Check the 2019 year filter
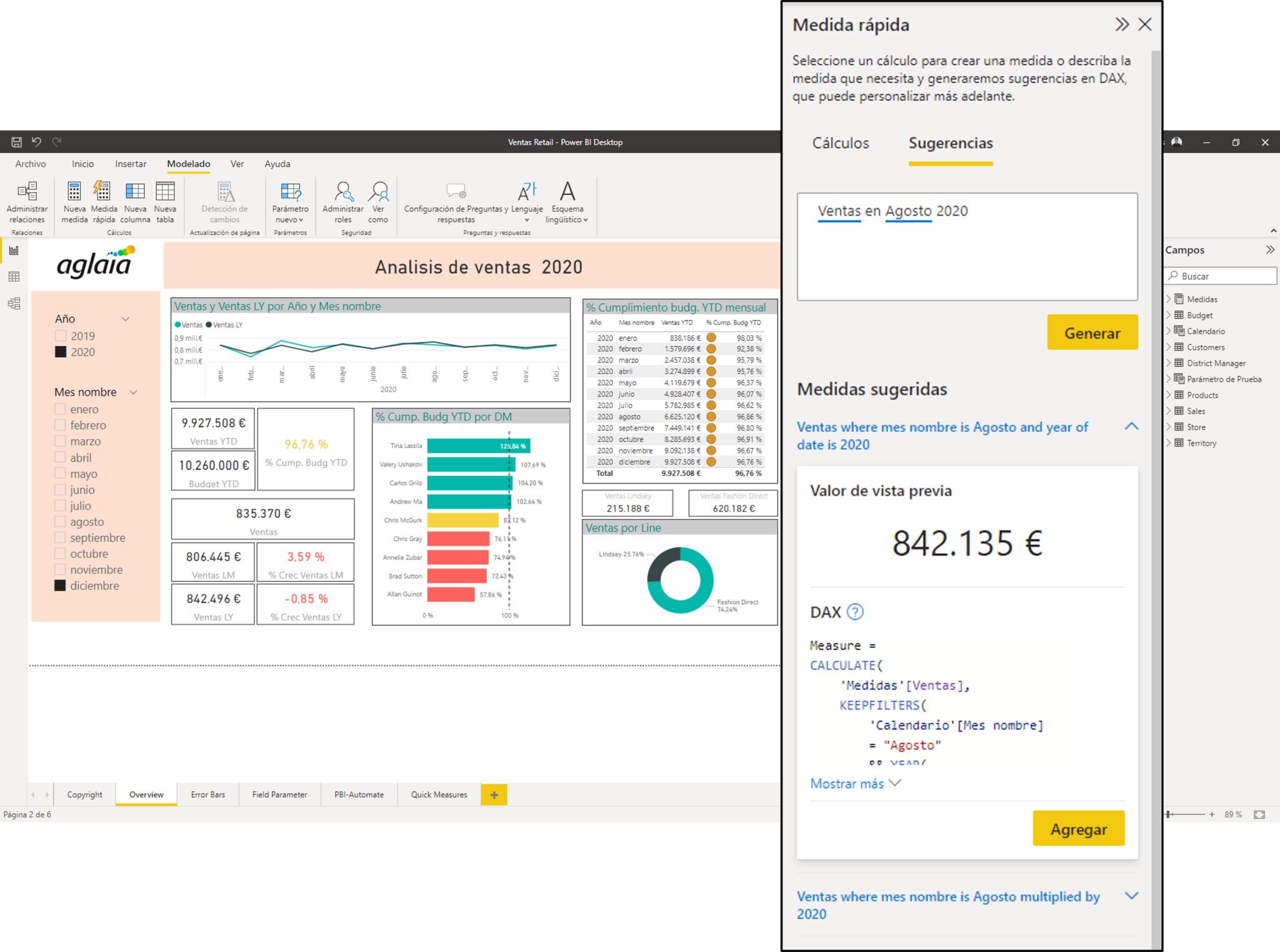1280x952 pixels. pyautogui.click(x=61, y=335)
